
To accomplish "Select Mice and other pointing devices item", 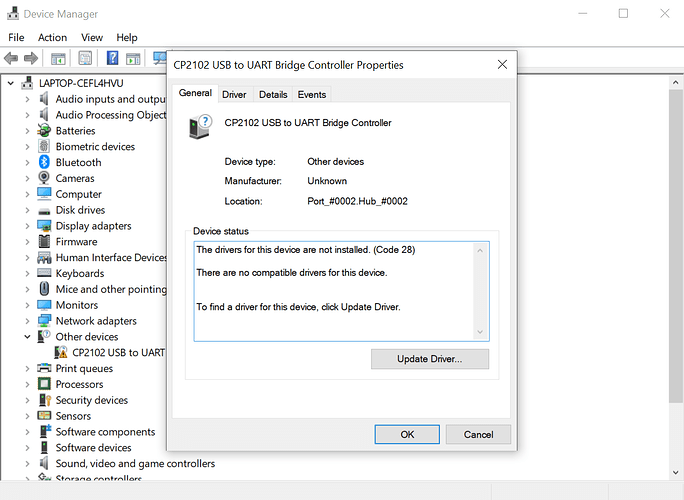I will 111,289.
